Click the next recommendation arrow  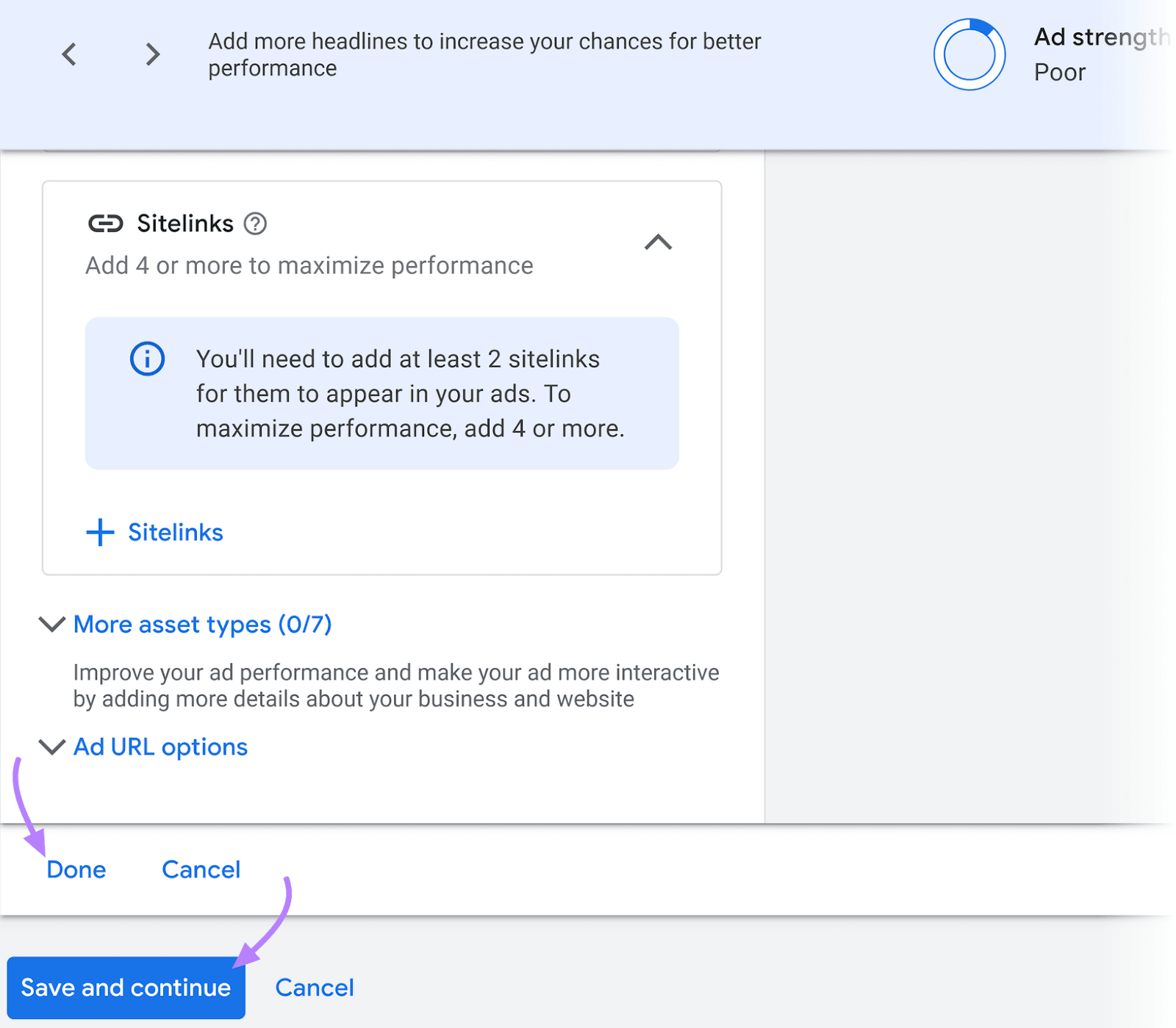[151, 54]
